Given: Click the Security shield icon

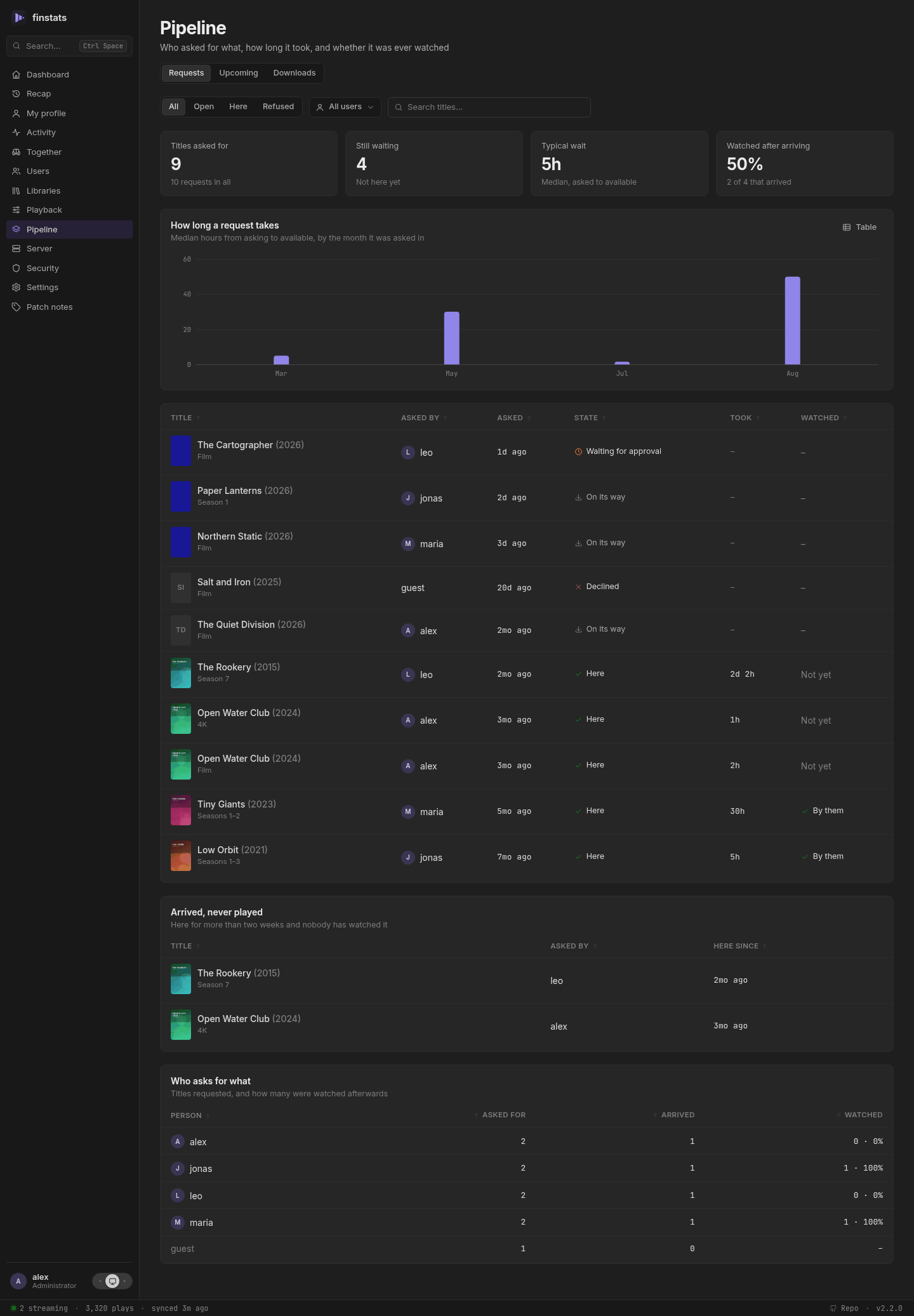Looking at the screenshot, I should click(x=17, y=269).
